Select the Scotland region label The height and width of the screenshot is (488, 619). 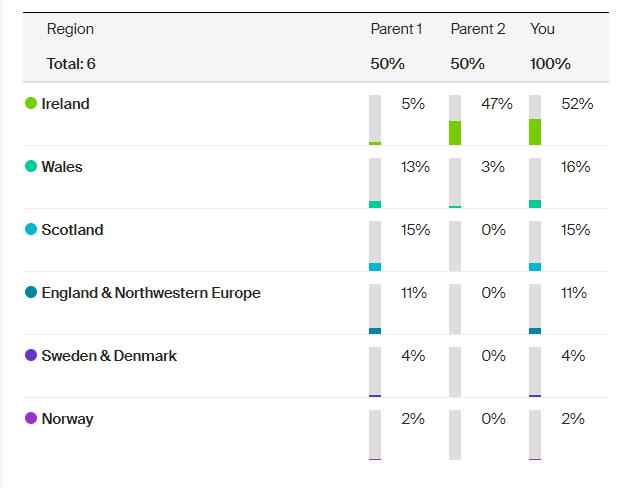(x=72, y=230)
